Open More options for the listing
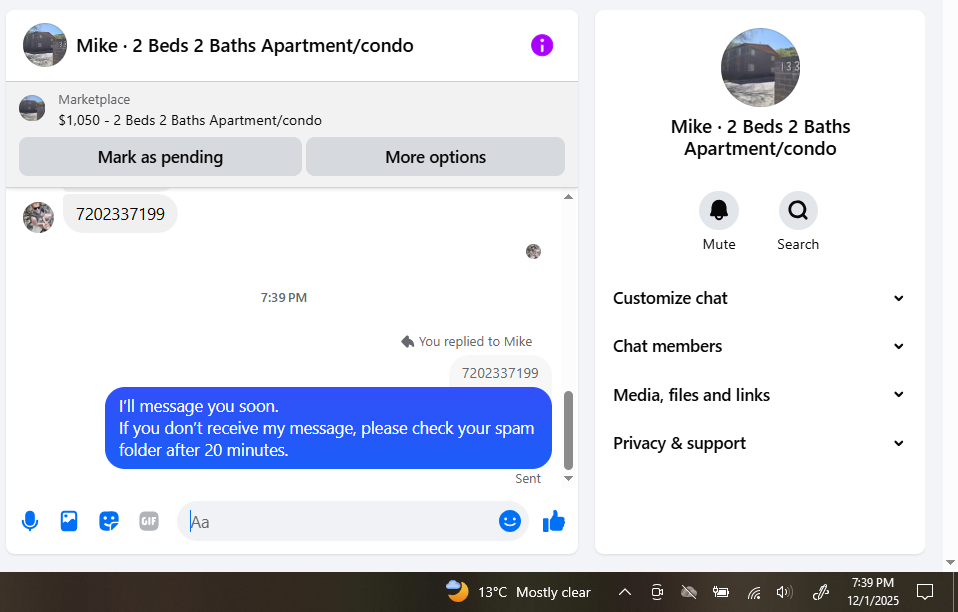958x612 pixels. coord(435,157)
